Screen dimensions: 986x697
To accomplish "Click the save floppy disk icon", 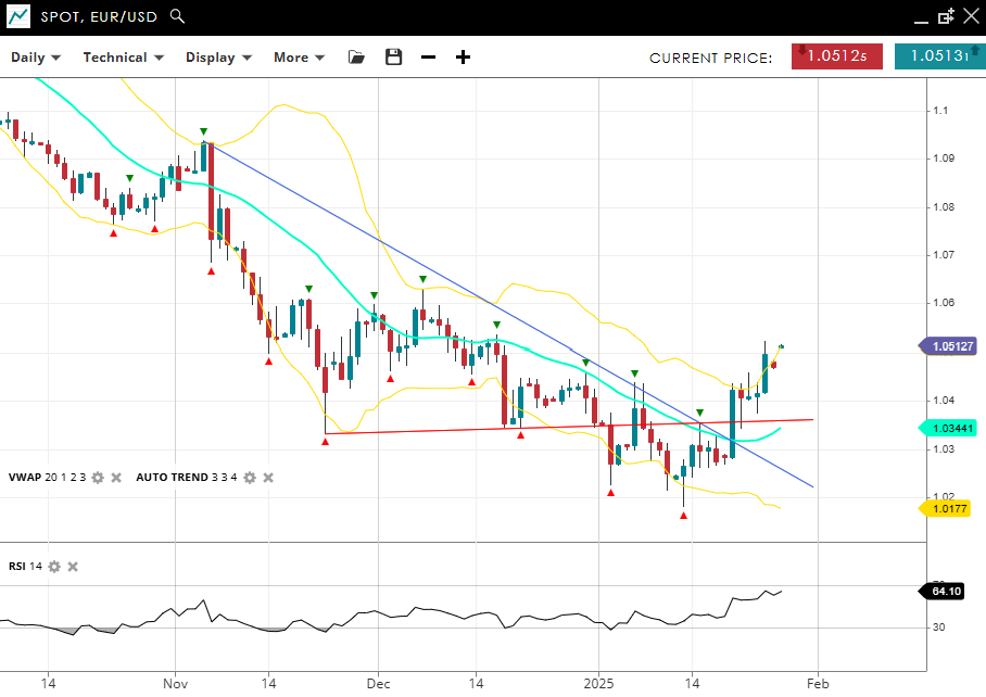I will [x=393, y=57].
